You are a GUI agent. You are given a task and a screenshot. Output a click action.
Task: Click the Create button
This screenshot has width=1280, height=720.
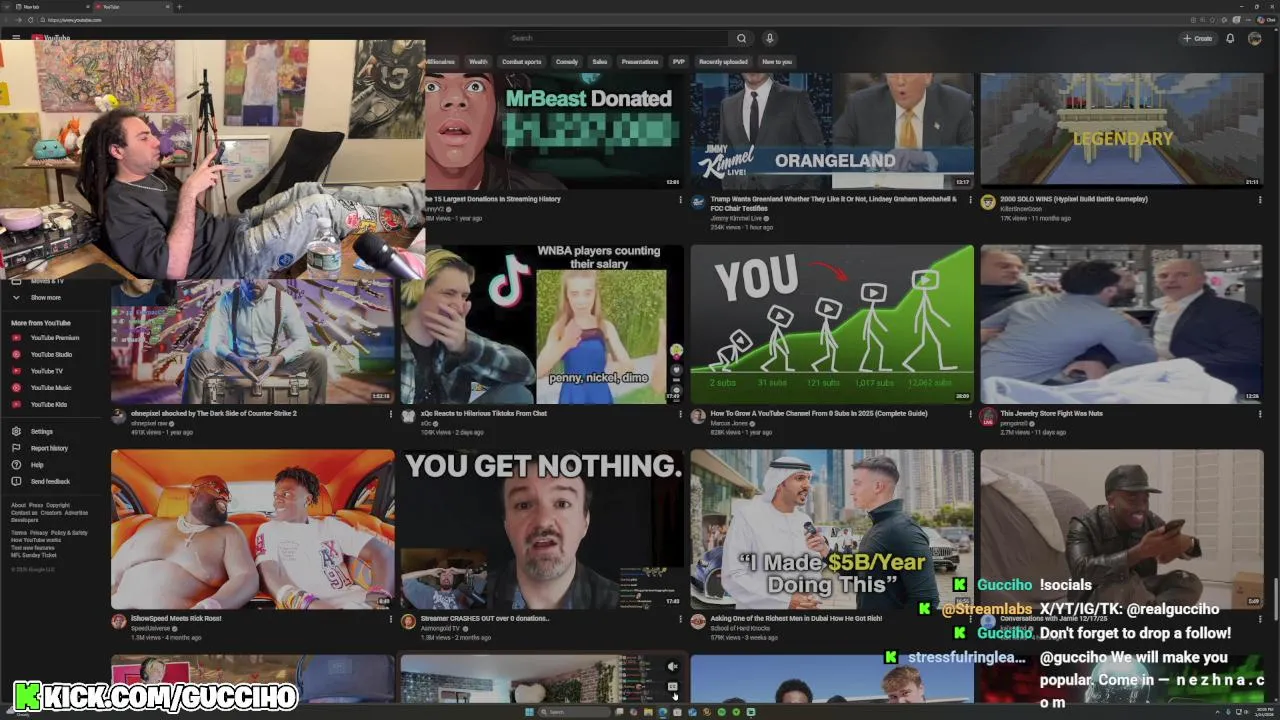coord(1197,38)
